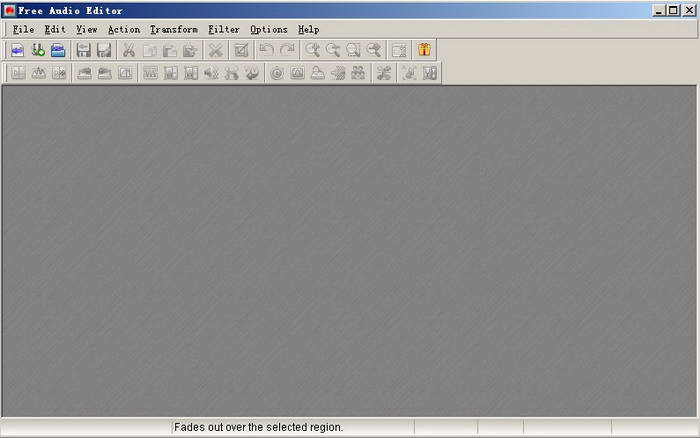Screen dimensions: 700x438
Task: Click the Trim icon with pencil on square
Action: [242, 50]
